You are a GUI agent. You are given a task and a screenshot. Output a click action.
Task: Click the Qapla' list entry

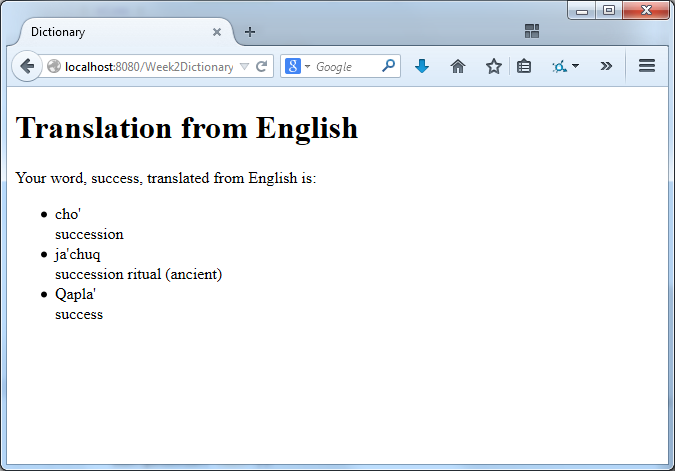pyautogui.click(x=75, y=294)
